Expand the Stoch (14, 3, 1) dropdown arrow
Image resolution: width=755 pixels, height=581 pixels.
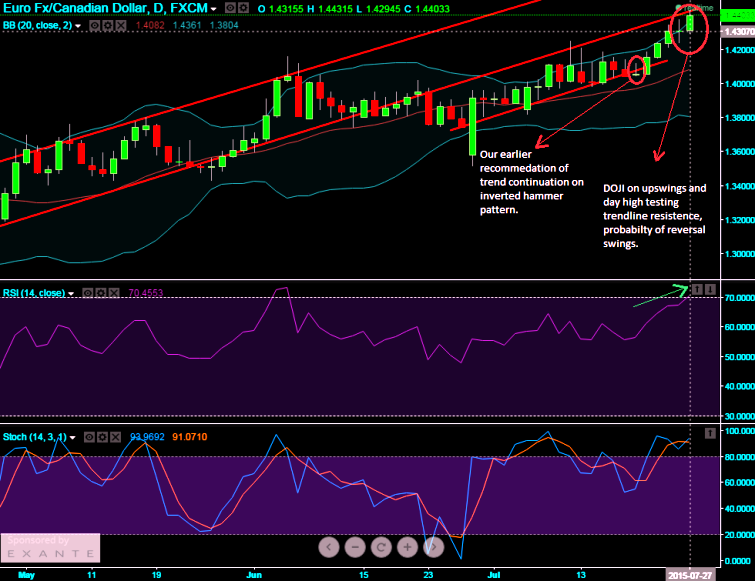coord(72,438)
